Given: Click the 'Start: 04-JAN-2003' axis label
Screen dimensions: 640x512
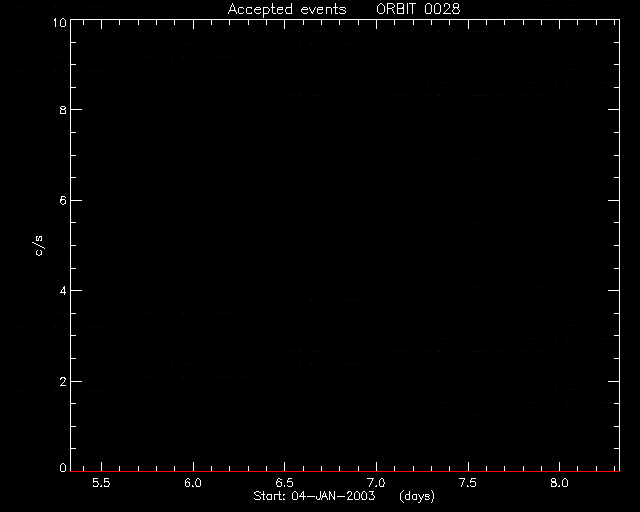Looking at the screenshot, I should 314,496.
